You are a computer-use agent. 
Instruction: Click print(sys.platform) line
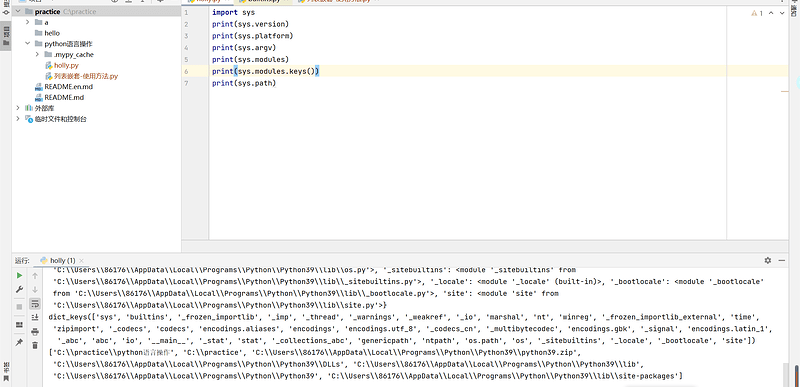[x=253, y=36]
